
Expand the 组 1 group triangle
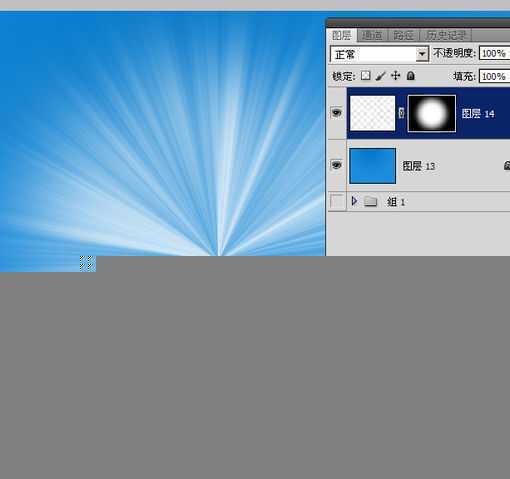pos(354,201)
